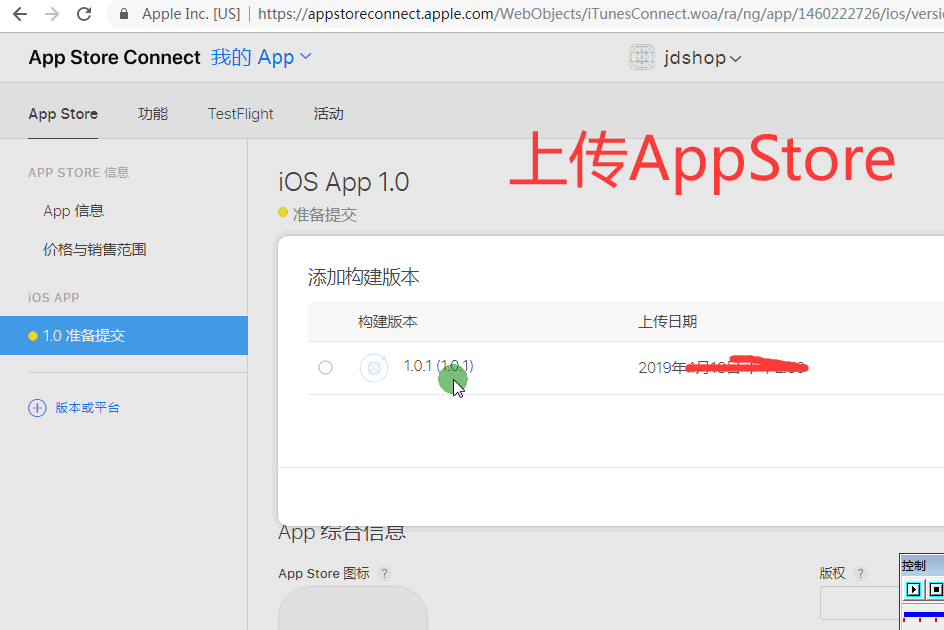This screenshot has height=630, width=944.
Task: Open the 活动 tab
Action: pyautogui.click(x=329, y=114)
